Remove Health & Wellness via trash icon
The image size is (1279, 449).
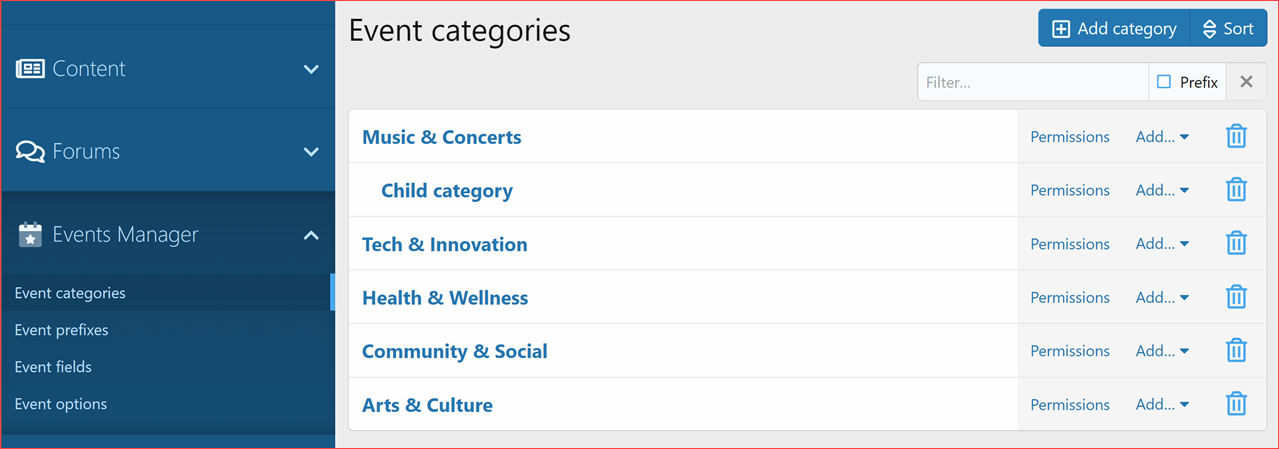[x=1236, y=297]
